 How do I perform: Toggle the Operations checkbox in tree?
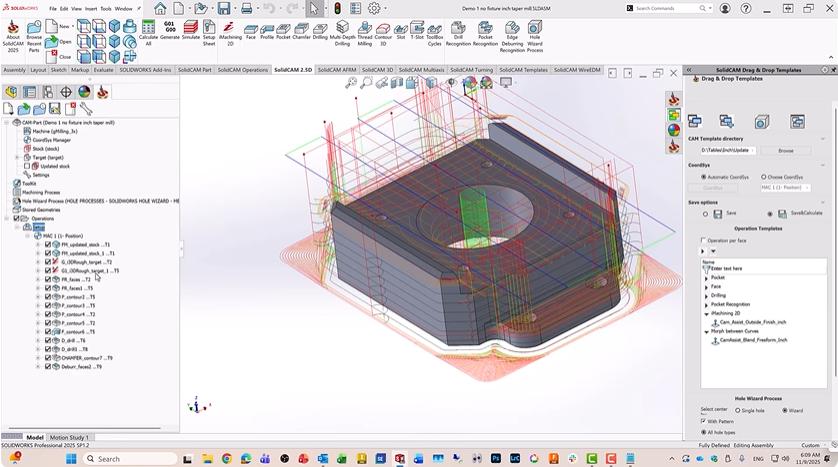16,219
